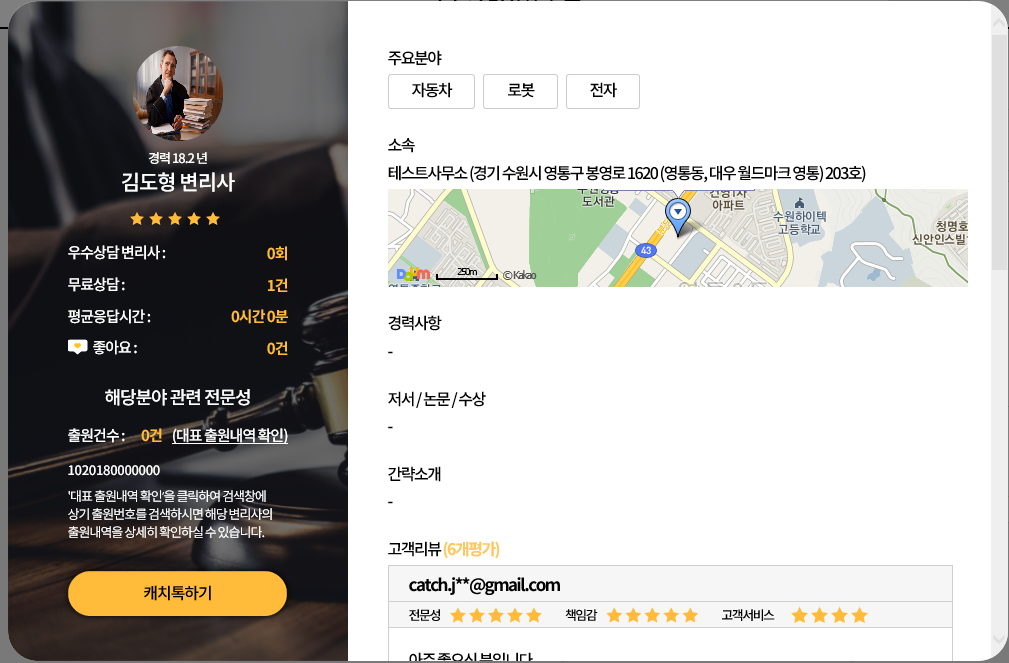Click the 6개평가 review count
The image size is (1009, 663).
471,549
